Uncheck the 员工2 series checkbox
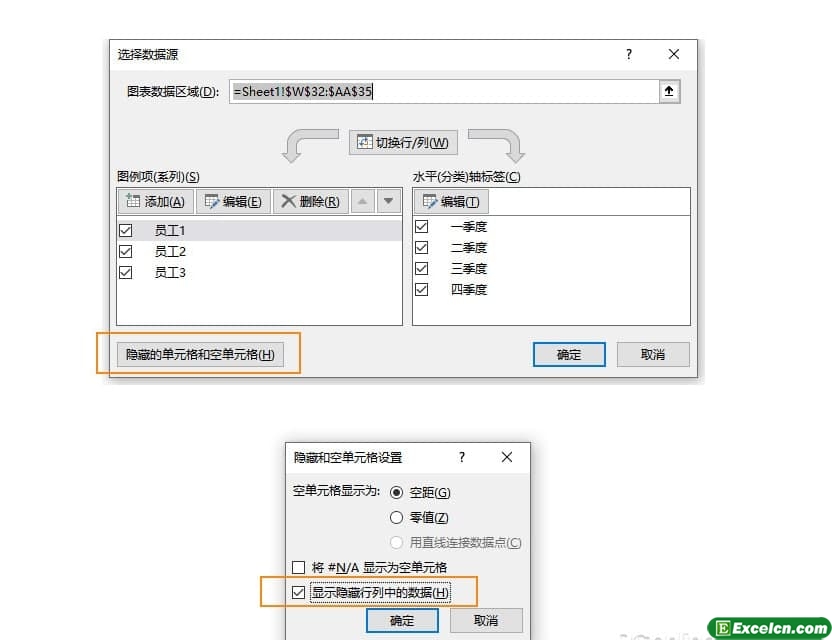Image resolution: width=832 pixels, height=640 pixels. pos(126,252)
